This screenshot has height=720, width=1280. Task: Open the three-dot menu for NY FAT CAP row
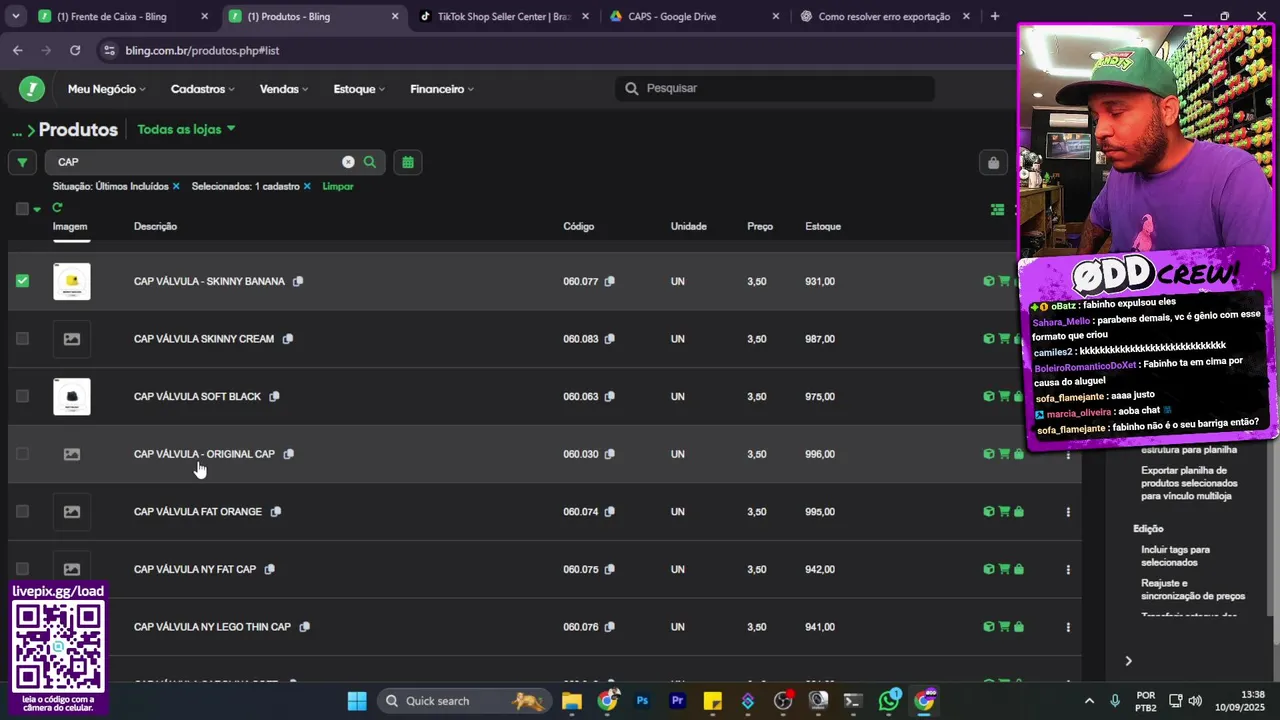[1068, 569]
